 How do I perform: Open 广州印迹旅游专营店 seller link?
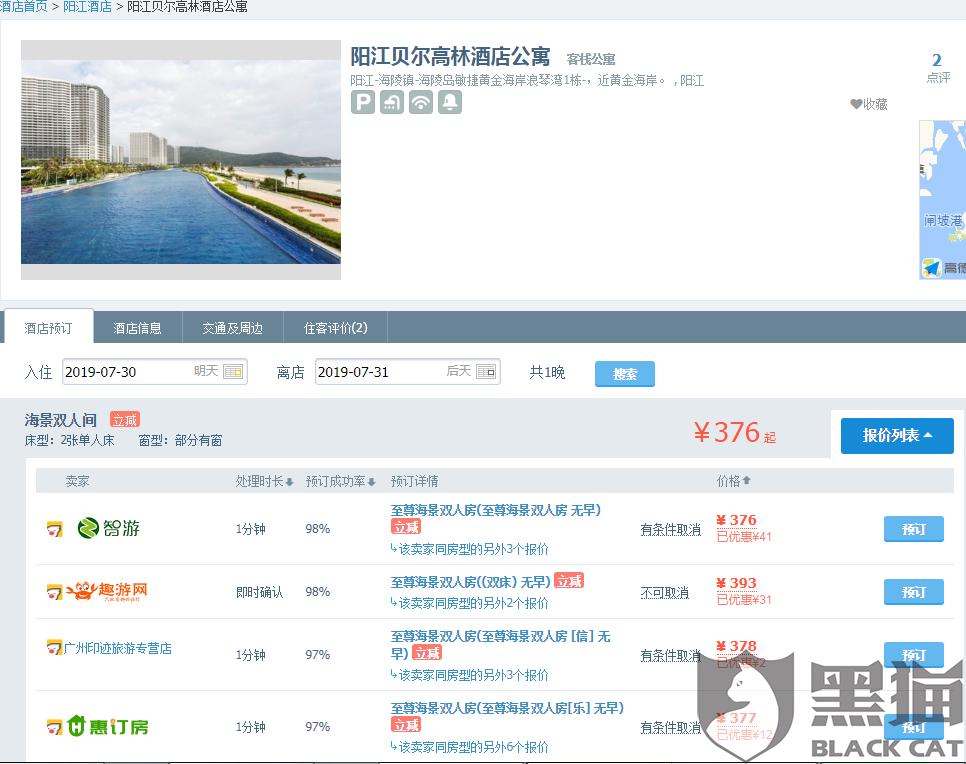[118, 648]
